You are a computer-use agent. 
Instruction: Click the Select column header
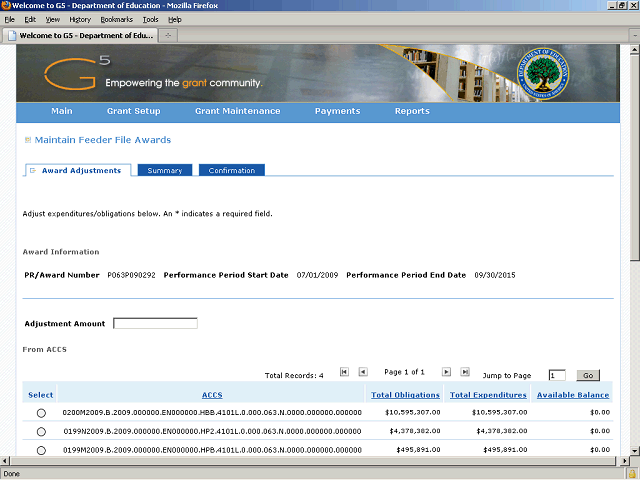coord(40,395)
